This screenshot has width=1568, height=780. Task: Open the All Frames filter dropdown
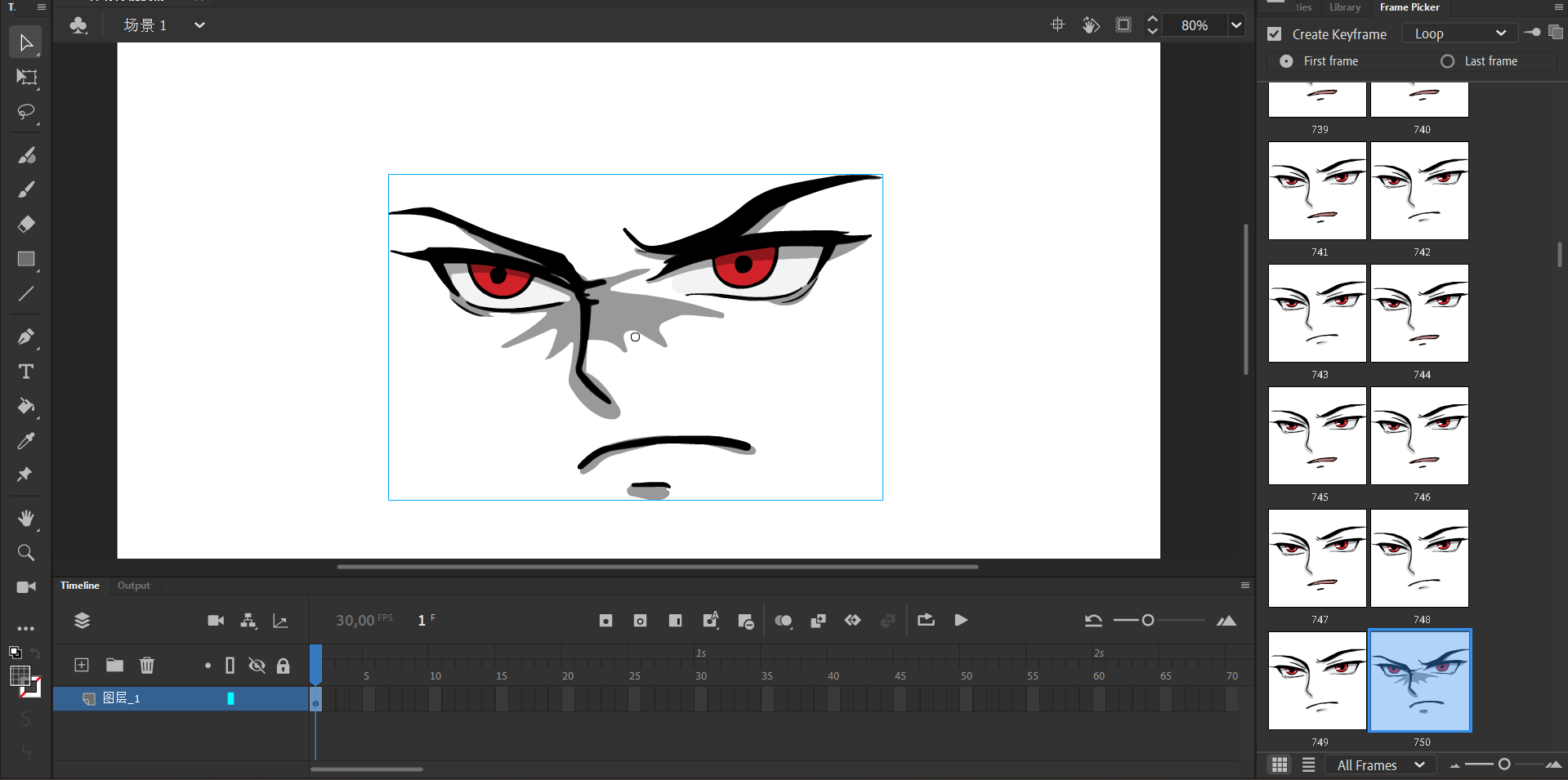click(1380, 765)
